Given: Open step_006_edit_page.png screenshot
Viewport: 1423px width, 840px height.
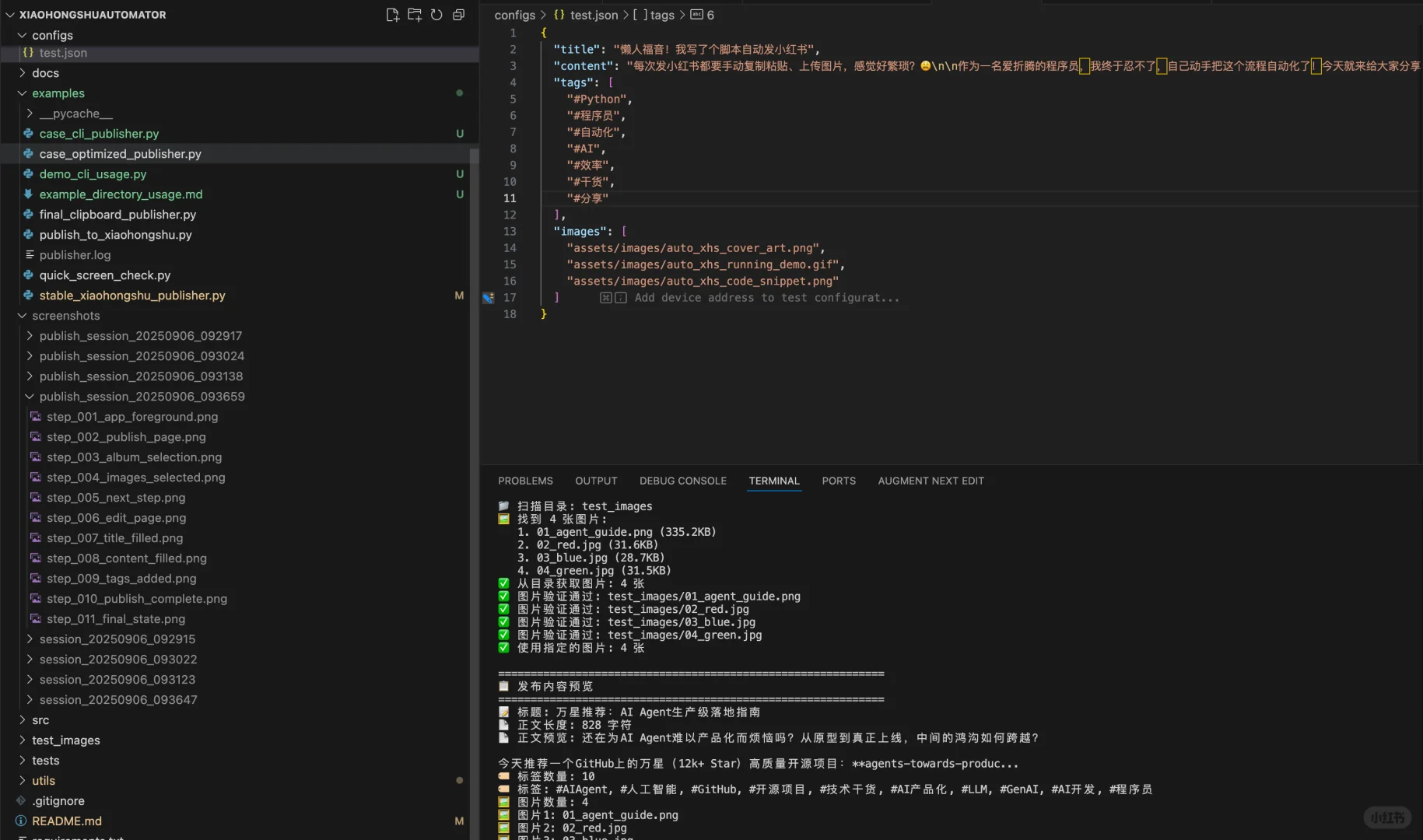Looking at the screenshot, I should coord(116,518).
